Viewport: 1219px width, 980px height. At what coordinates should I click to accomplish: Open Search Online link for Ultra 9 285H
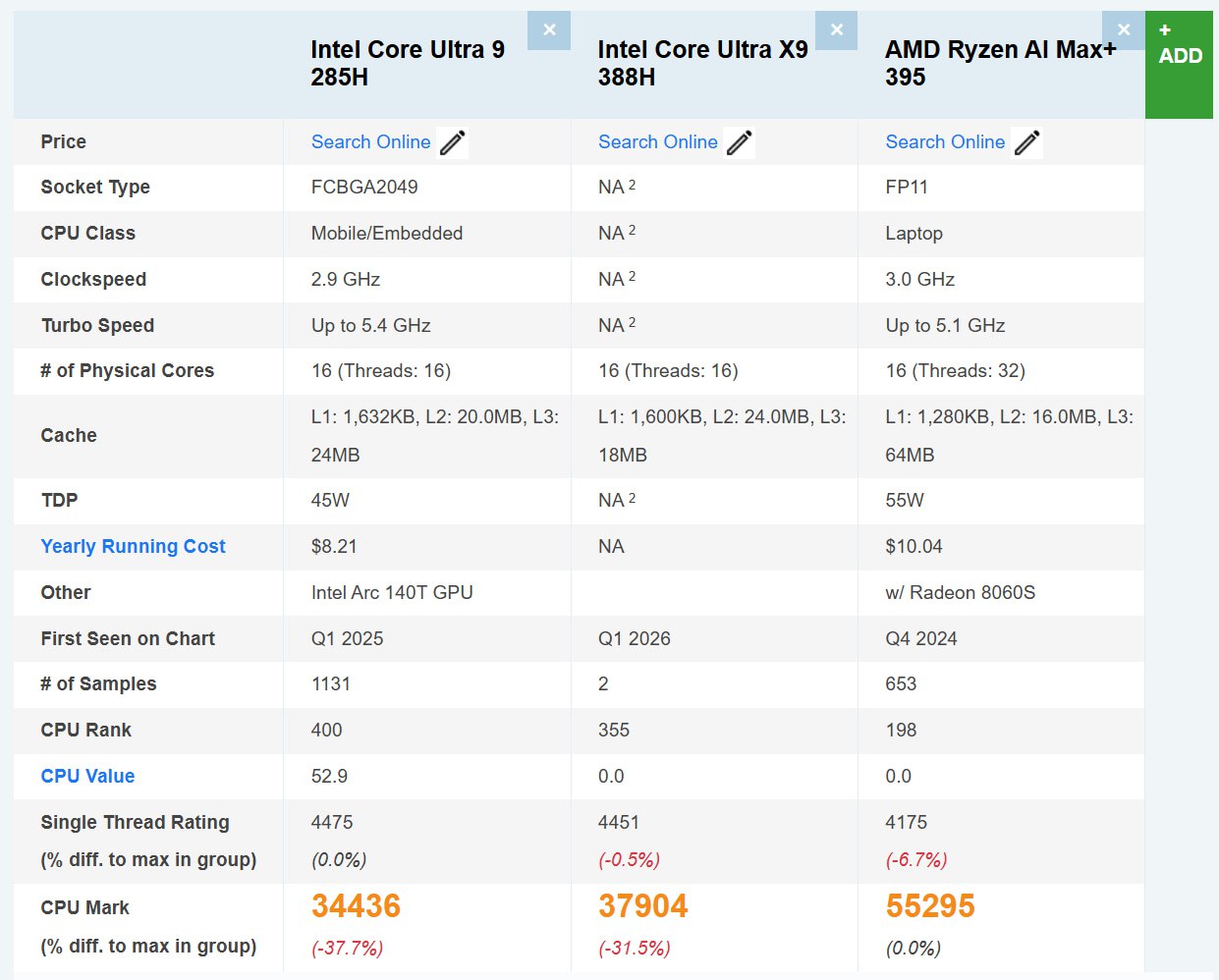[x=370, y=142]
